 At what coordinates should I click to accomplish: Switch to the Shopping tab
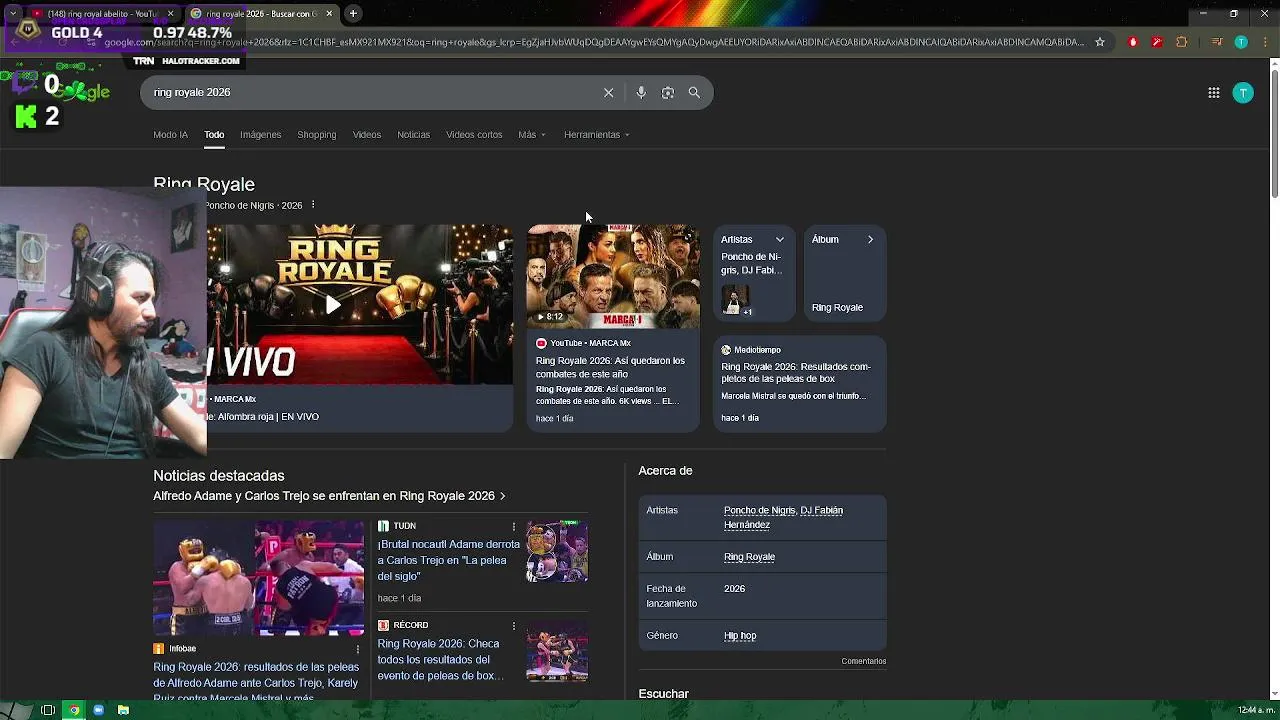click(316, 135)
